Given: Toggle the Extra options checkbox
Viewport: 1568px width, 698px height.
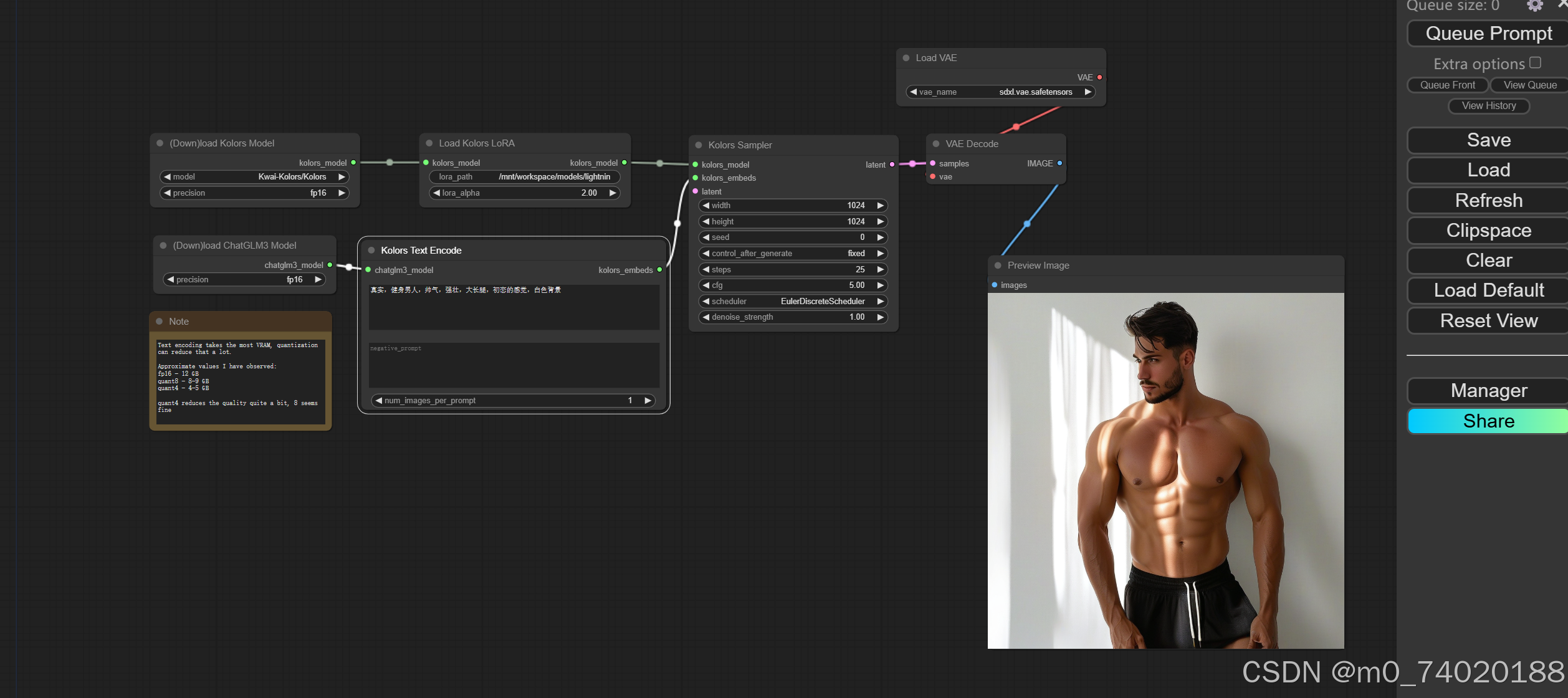Looking at the screenshot, I should (x=1535, y=63).
